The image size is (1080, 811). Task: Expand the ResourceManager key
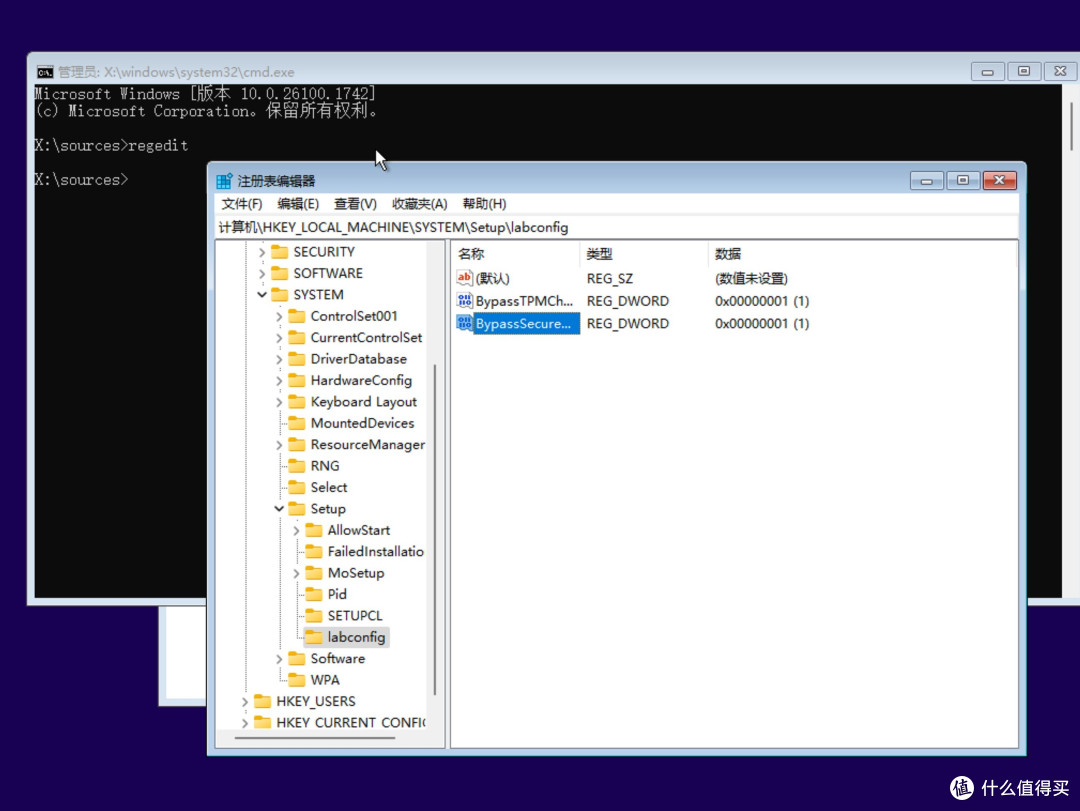pos(279,445)
